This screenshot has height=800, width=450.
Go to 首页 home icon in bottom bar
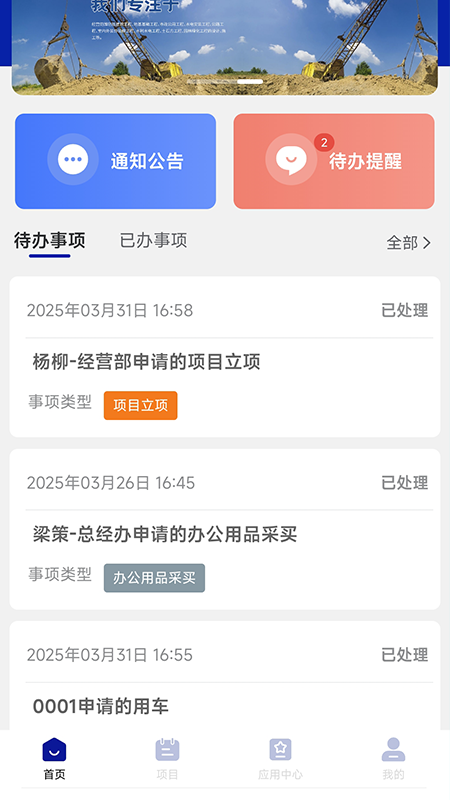54,749
